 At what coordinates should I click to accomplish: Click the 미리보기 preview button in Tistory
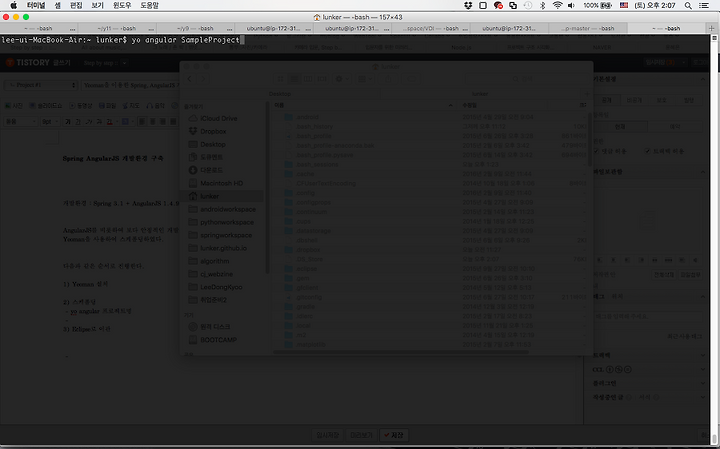(x=361, y=435)
